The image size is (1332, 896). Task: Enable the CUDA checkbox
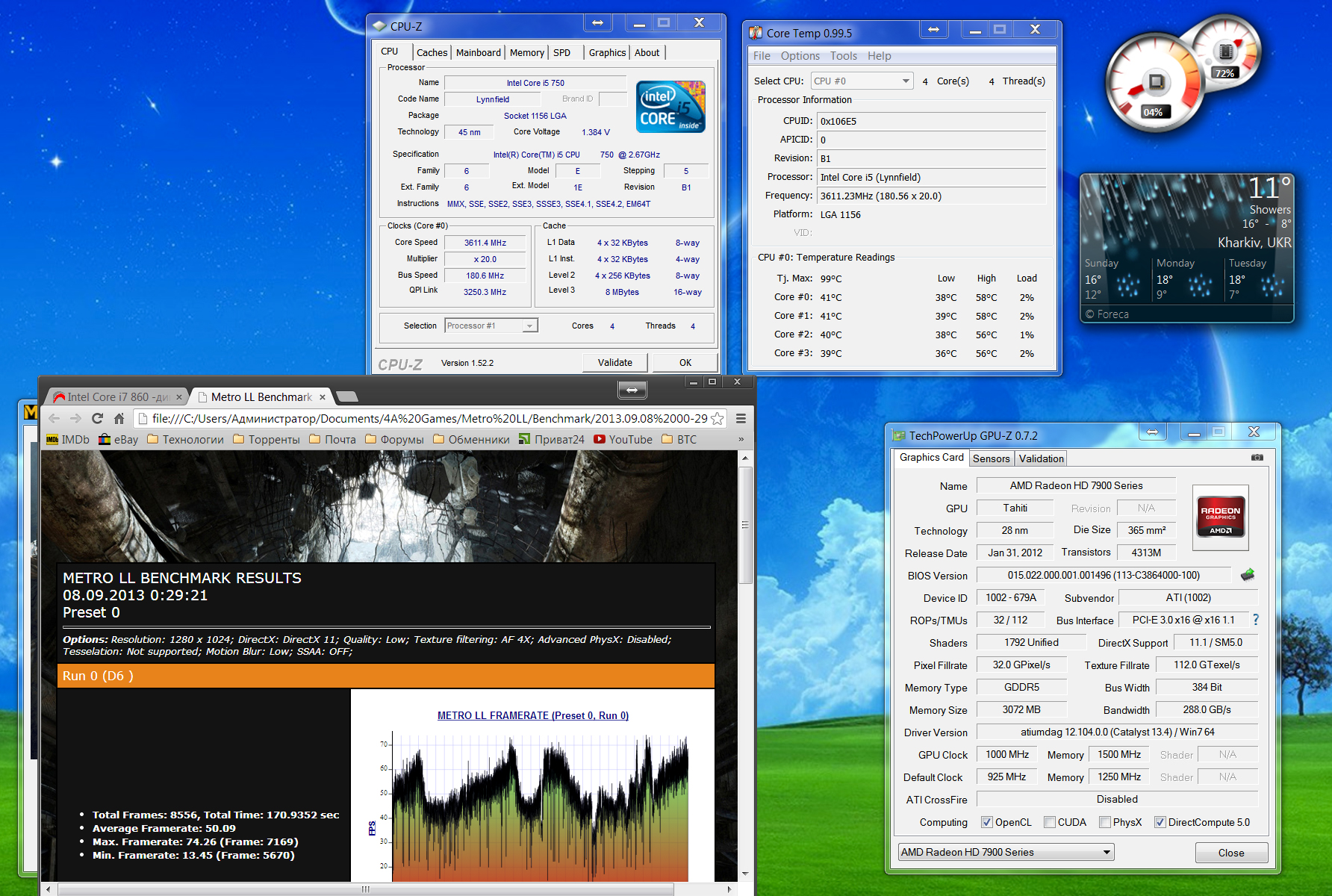coord(1050,822)
